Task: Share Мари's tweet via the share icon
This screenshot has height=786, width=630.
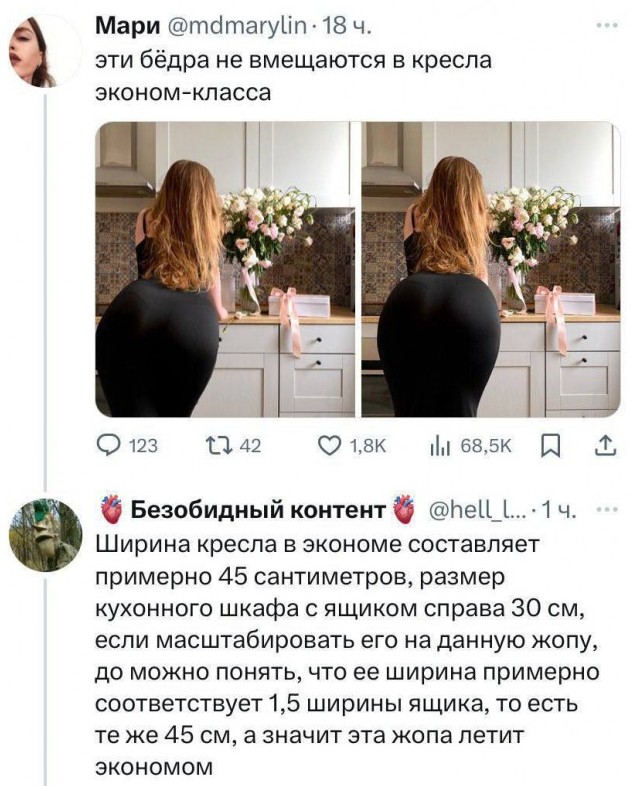Action: (x=604, y=447)
